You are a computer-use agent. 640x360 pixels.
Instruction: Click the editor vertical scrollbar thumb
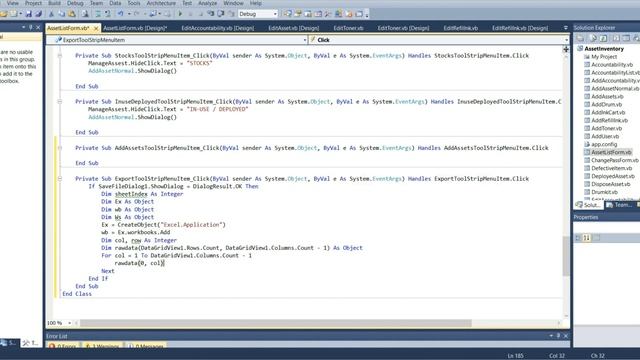[566, 256]
